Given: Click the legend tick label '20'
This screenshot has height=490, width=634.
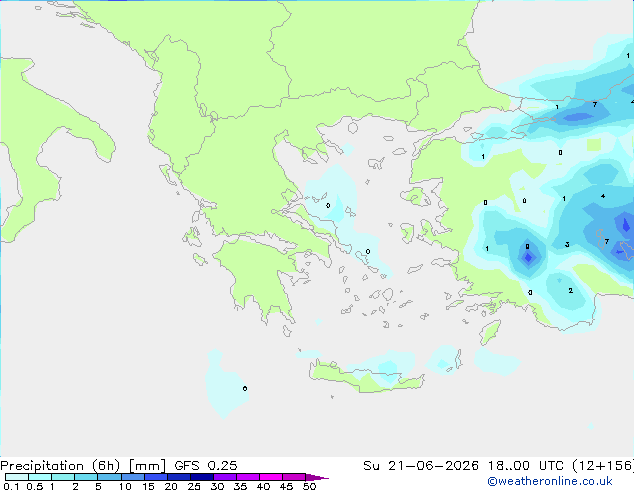Looking at the screenshot, I should pos(171,486).
